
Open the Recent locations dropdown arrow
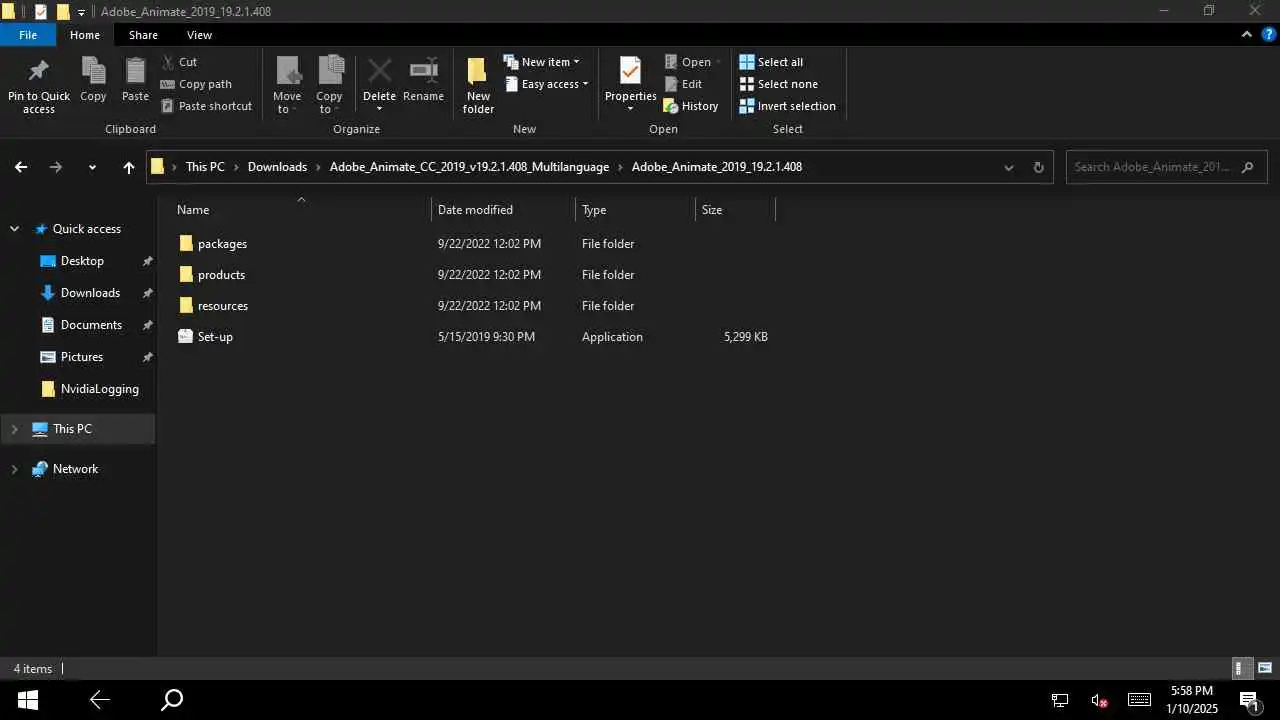tap(92, 167)
